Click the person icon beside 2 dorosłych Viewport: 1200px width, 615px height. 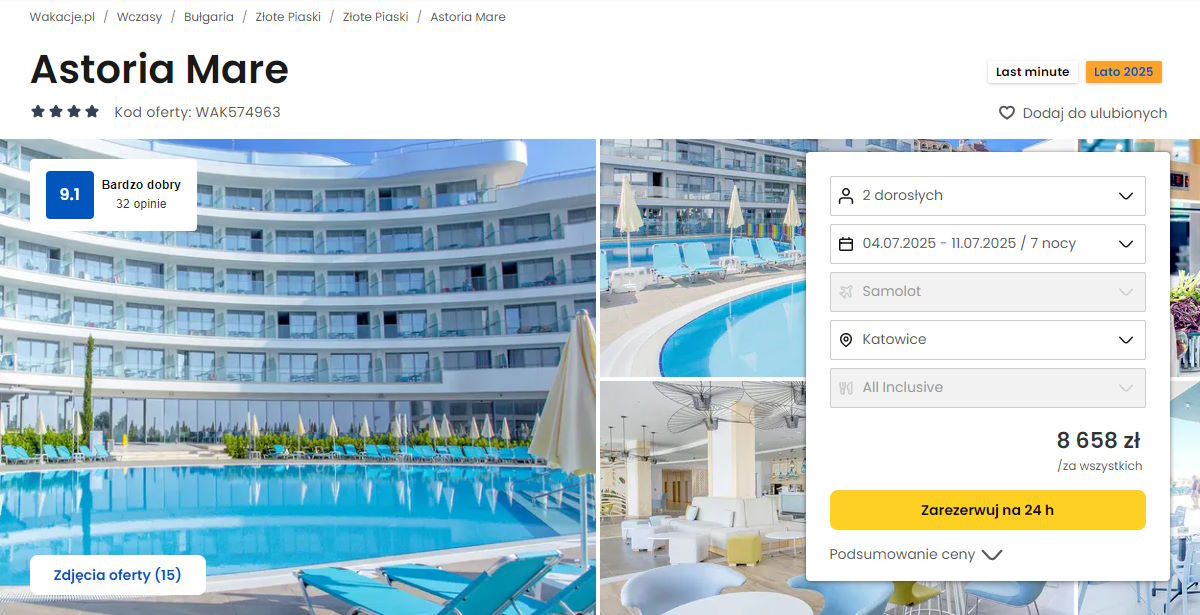coord(846,195)
